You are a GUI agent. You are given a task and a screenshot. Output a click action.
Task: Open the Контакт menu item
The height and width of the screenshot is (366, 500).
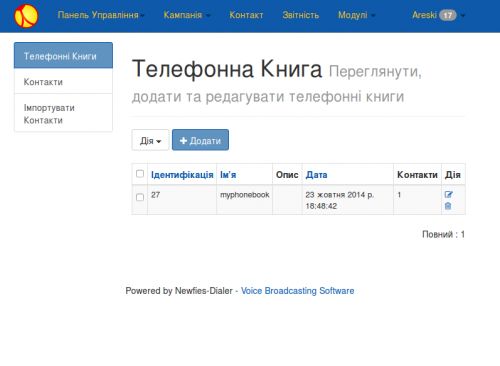(246, 15)
